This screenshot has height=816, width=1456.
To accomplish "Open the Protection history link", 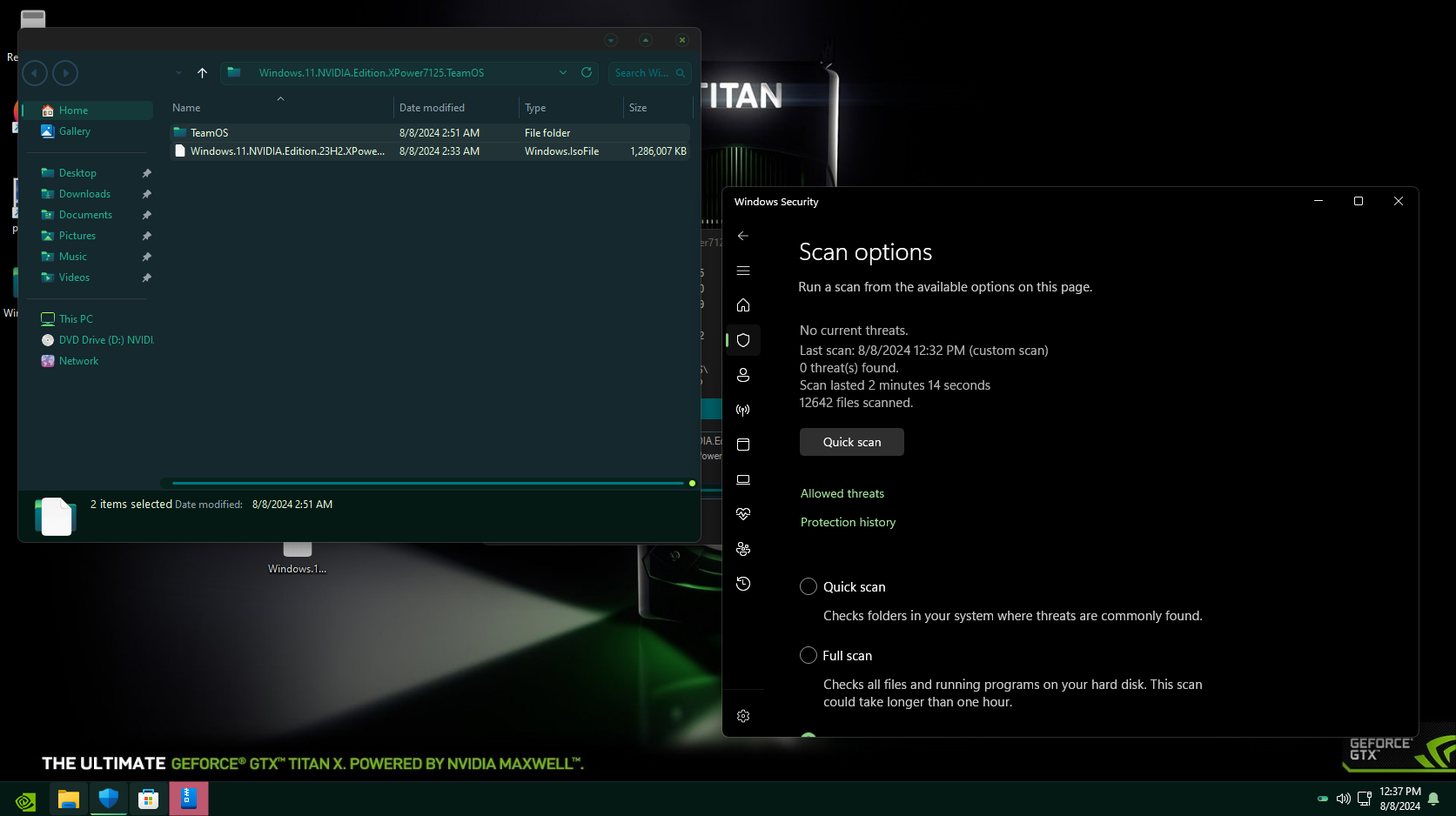I will click(x=848, y=522).
